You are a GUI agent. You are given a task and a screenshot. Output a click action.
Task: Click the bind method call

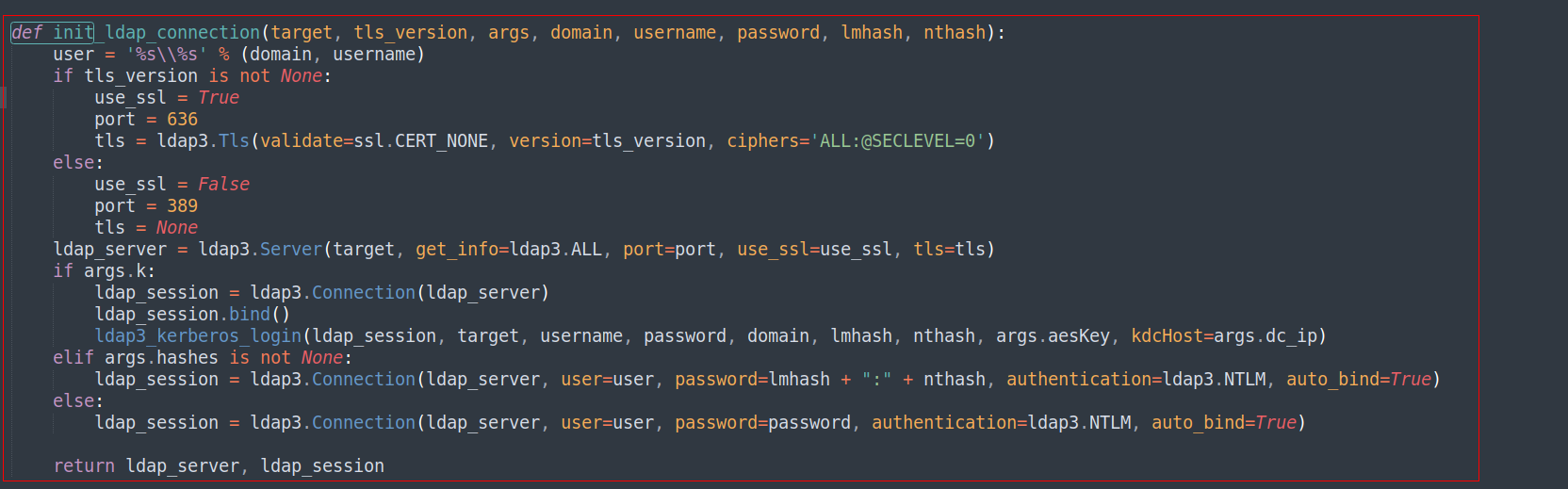click(250, 315)
